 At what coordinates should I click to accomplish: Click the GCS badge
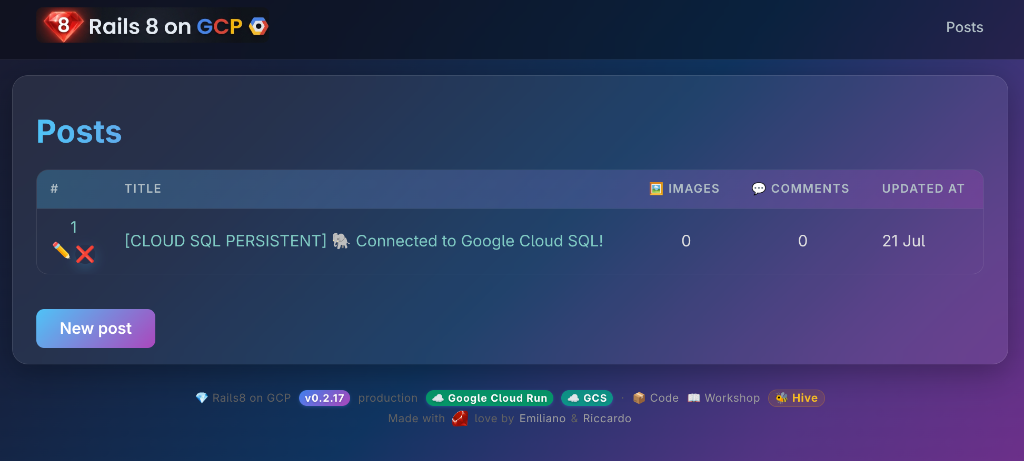[x=586, y=398]
